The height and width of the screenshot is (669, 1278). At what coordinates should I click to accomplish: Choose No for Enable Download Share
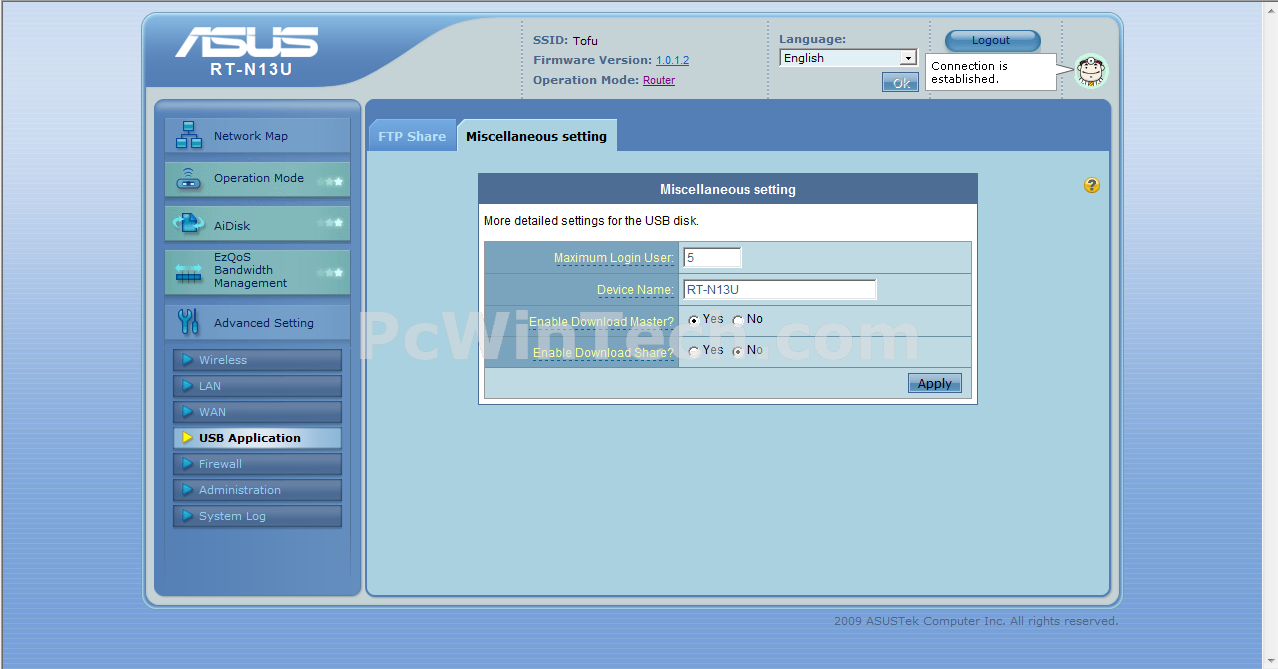coord(738,351)
